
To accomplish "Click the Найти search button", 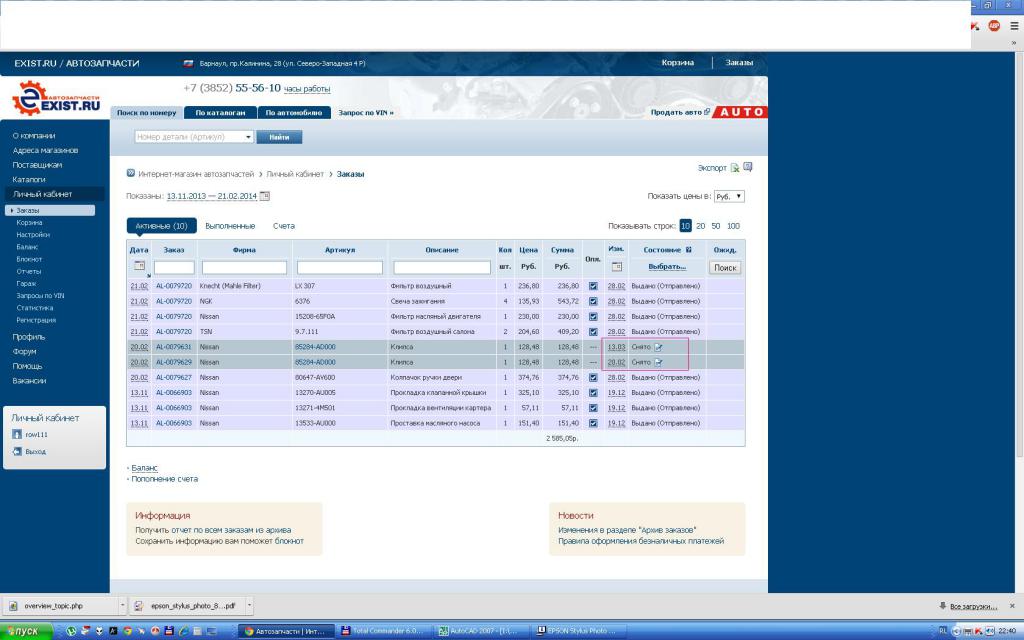I will (x=279, y=137).
